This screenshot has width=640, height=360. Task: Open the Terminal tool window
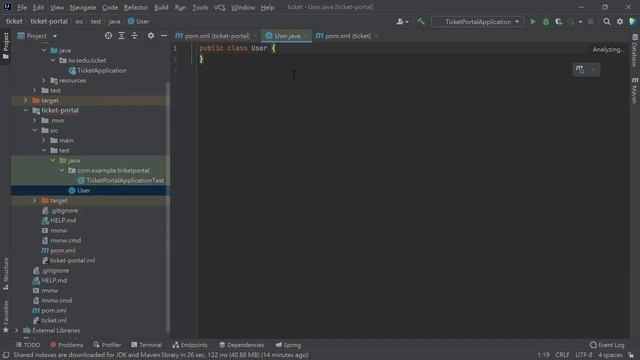pos(147,345)
